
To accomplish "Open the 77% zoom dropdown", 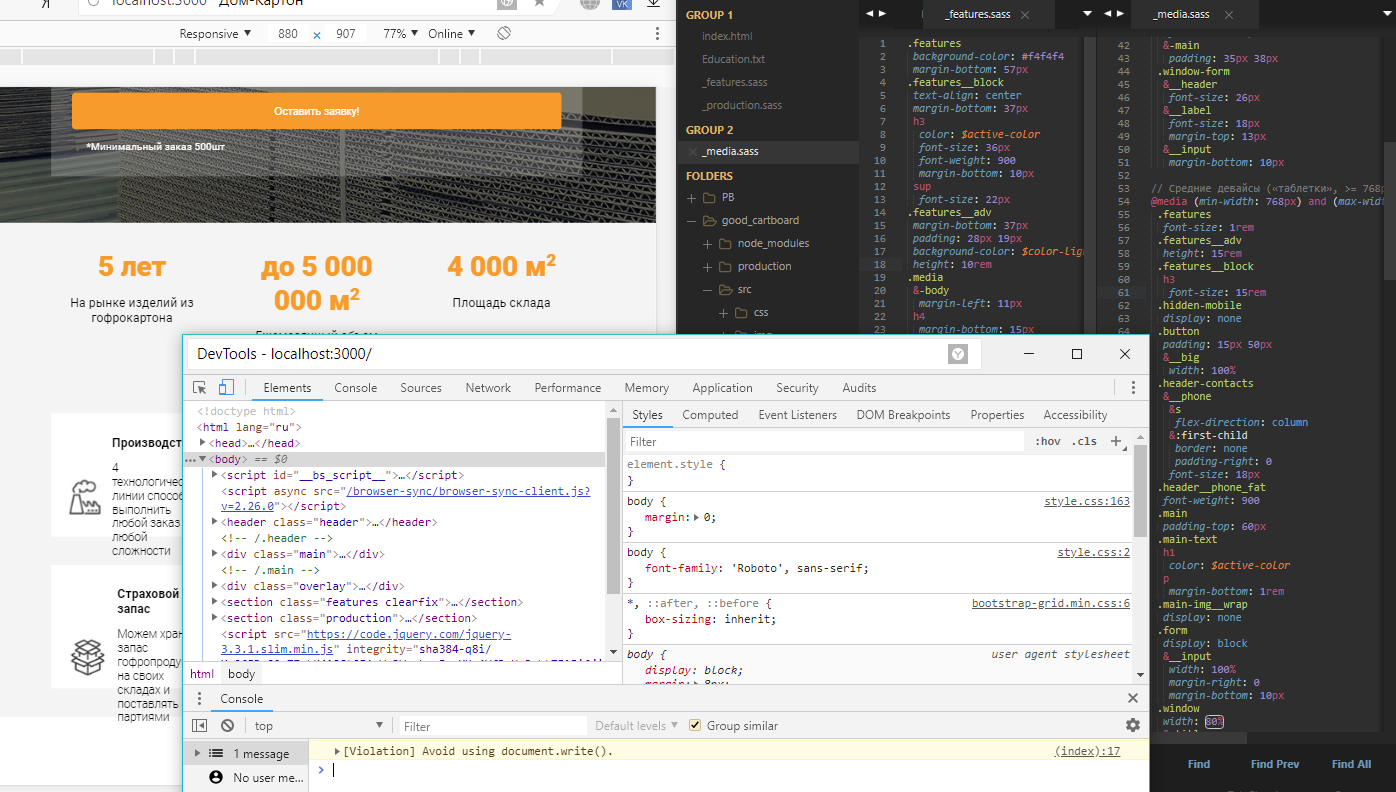I will click(401, 34).
